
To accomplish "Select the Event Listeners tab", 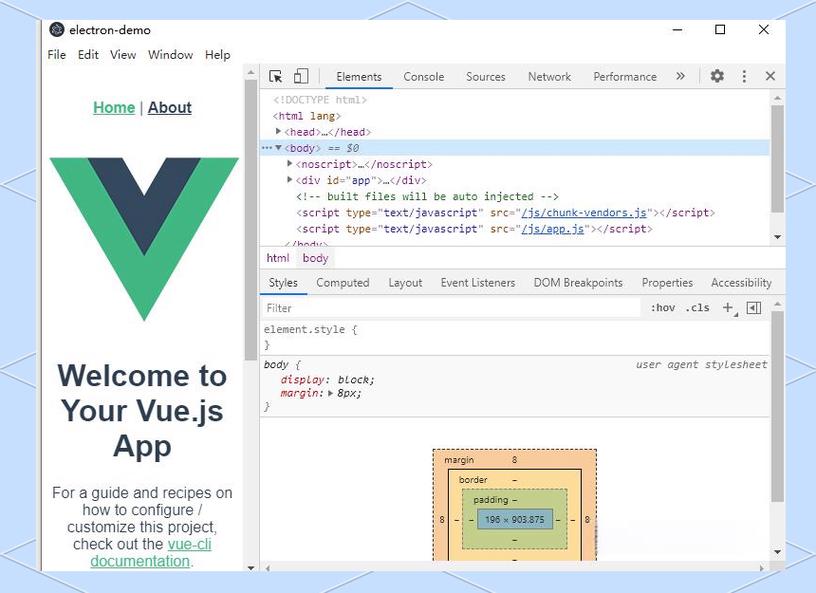I will (477, 283).
